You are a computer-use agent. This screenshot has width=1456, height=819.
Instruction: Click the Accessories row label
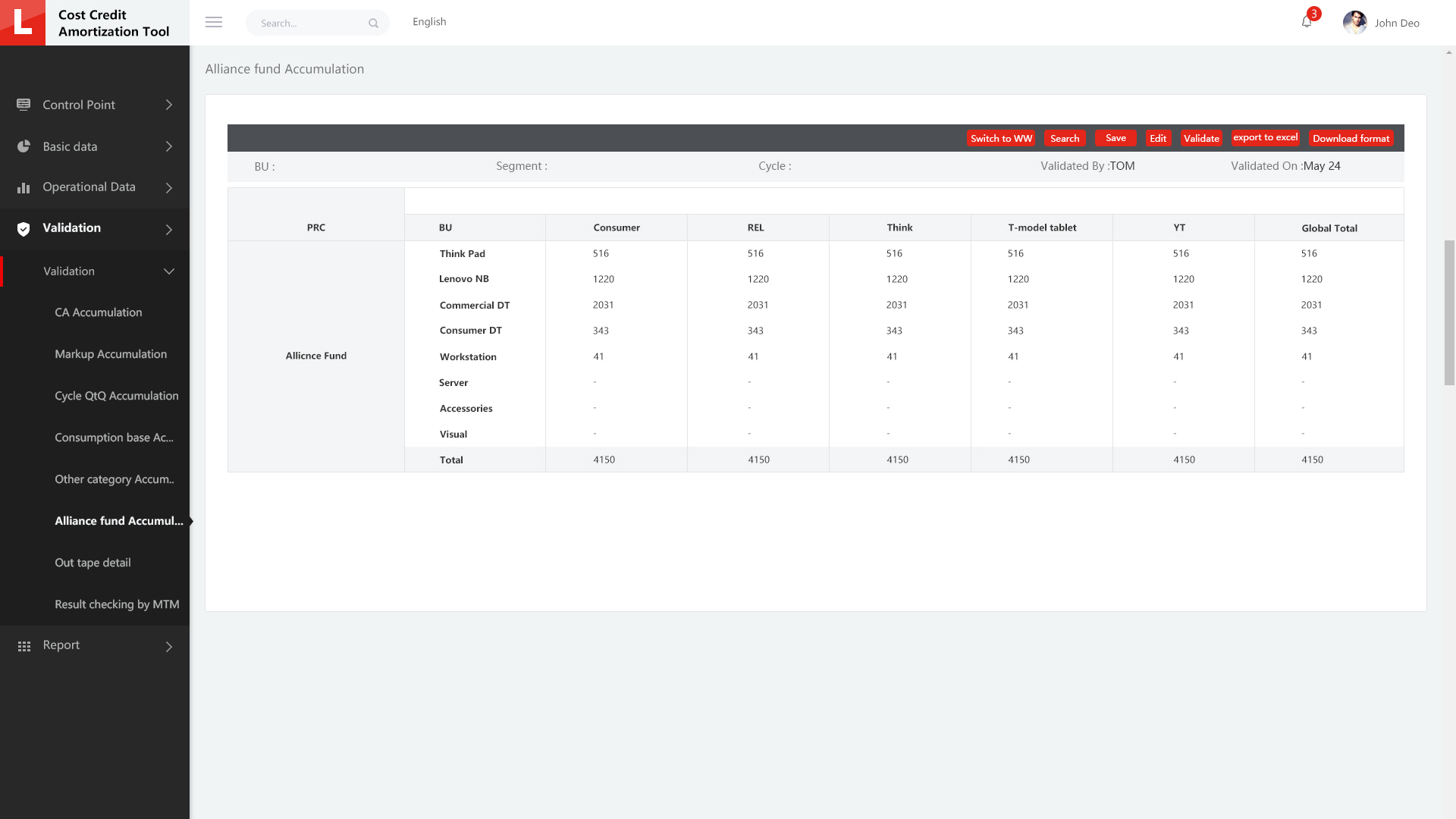coord(466,408)
